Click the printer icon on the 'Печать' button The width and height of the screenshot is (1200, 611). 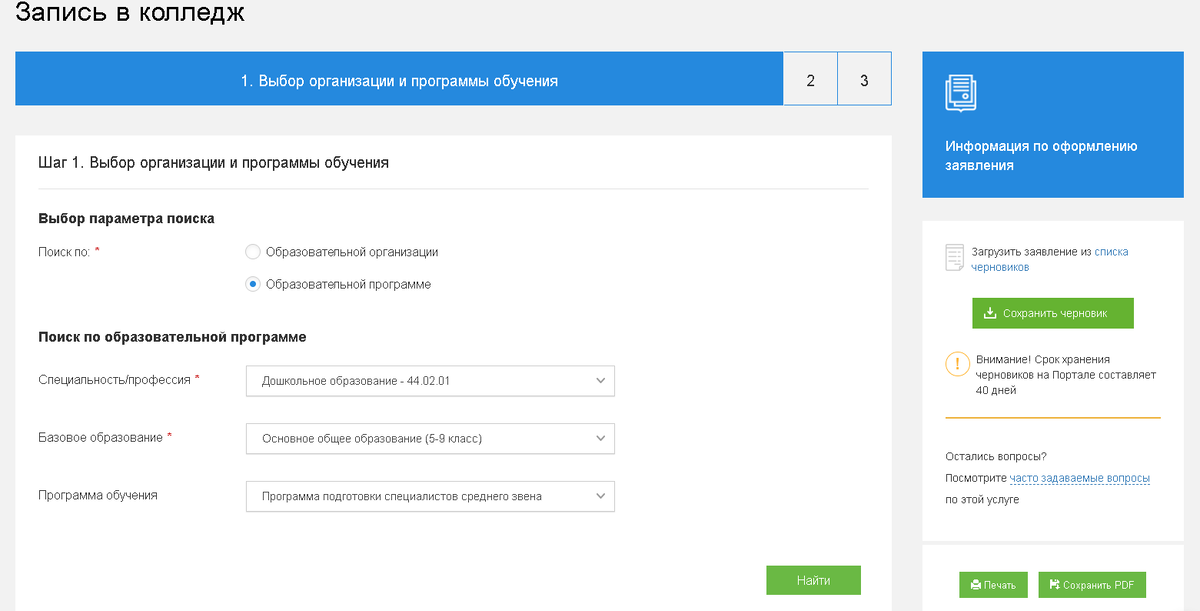point(976,585)
